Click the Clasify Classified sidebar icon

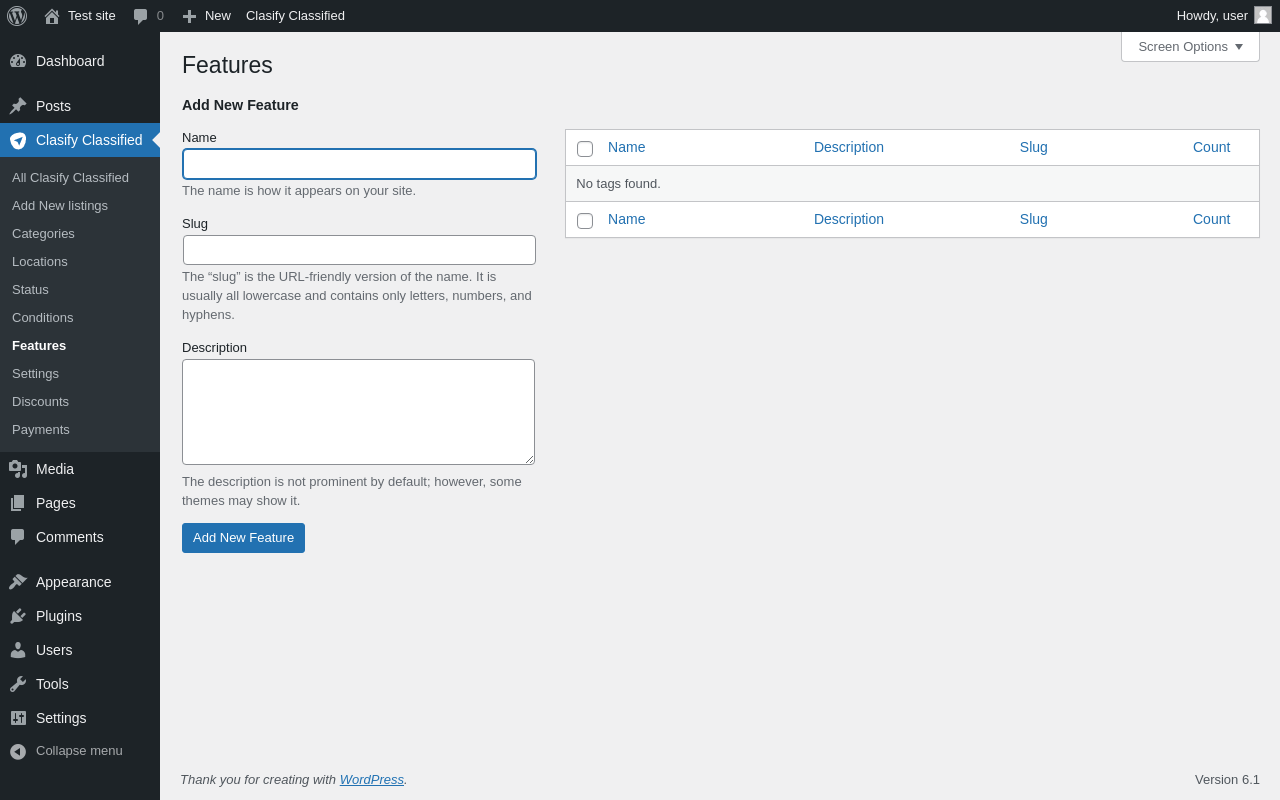[18, 140]
